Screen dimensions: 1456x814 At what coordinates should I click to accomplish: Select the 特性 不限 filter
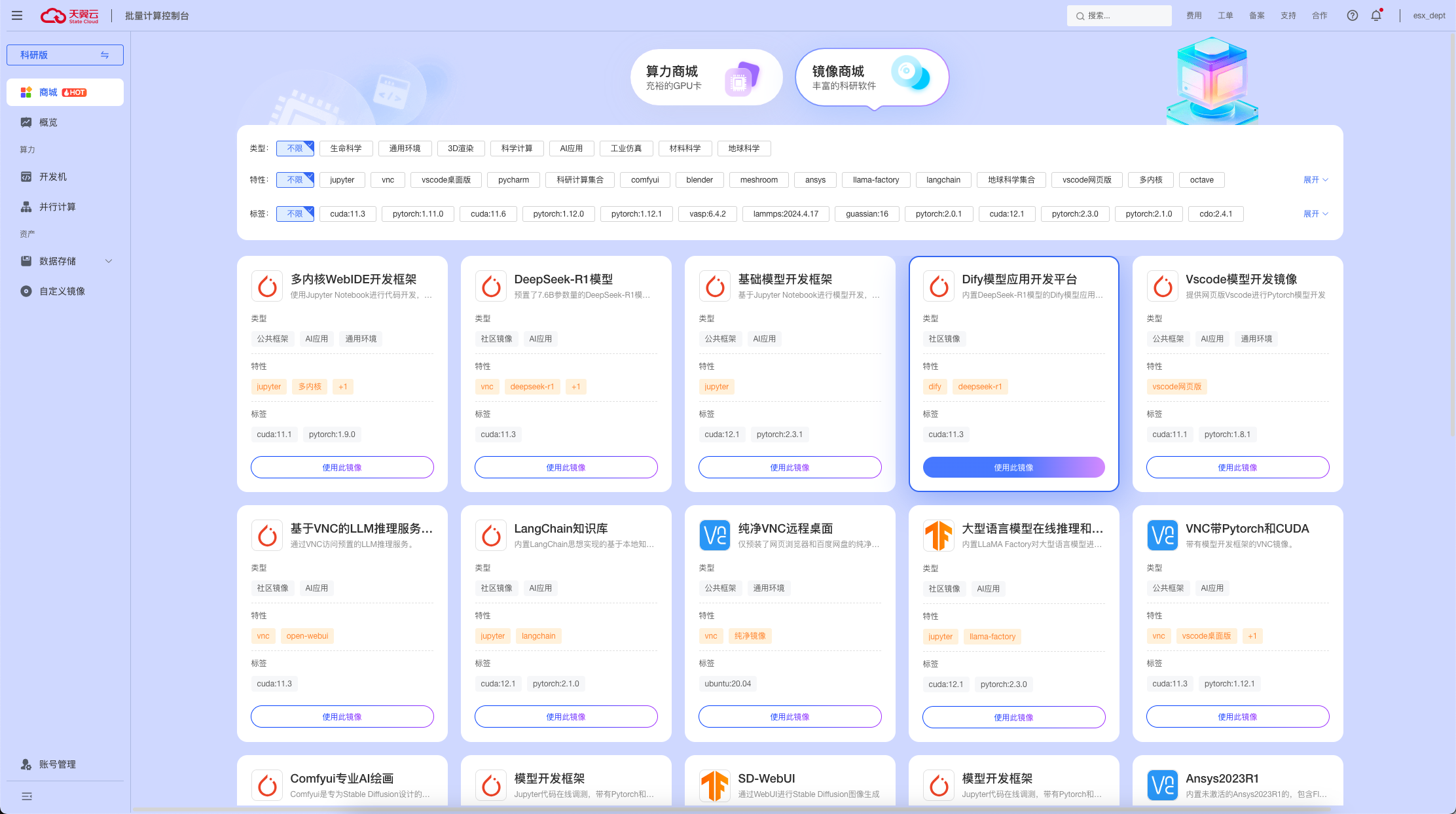(295, 180)
